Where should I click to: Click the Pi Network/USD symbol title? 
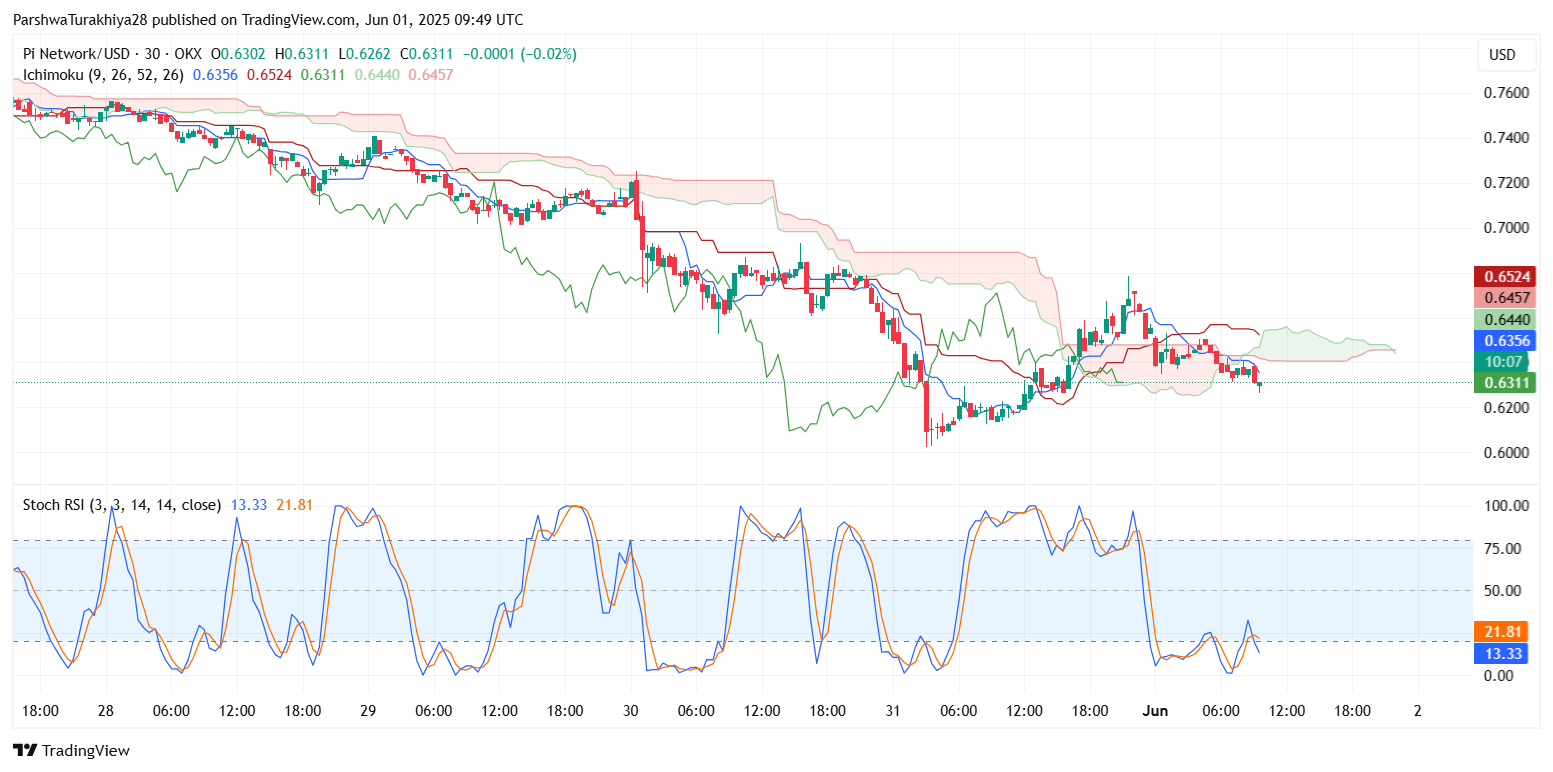tap(75, 54)
